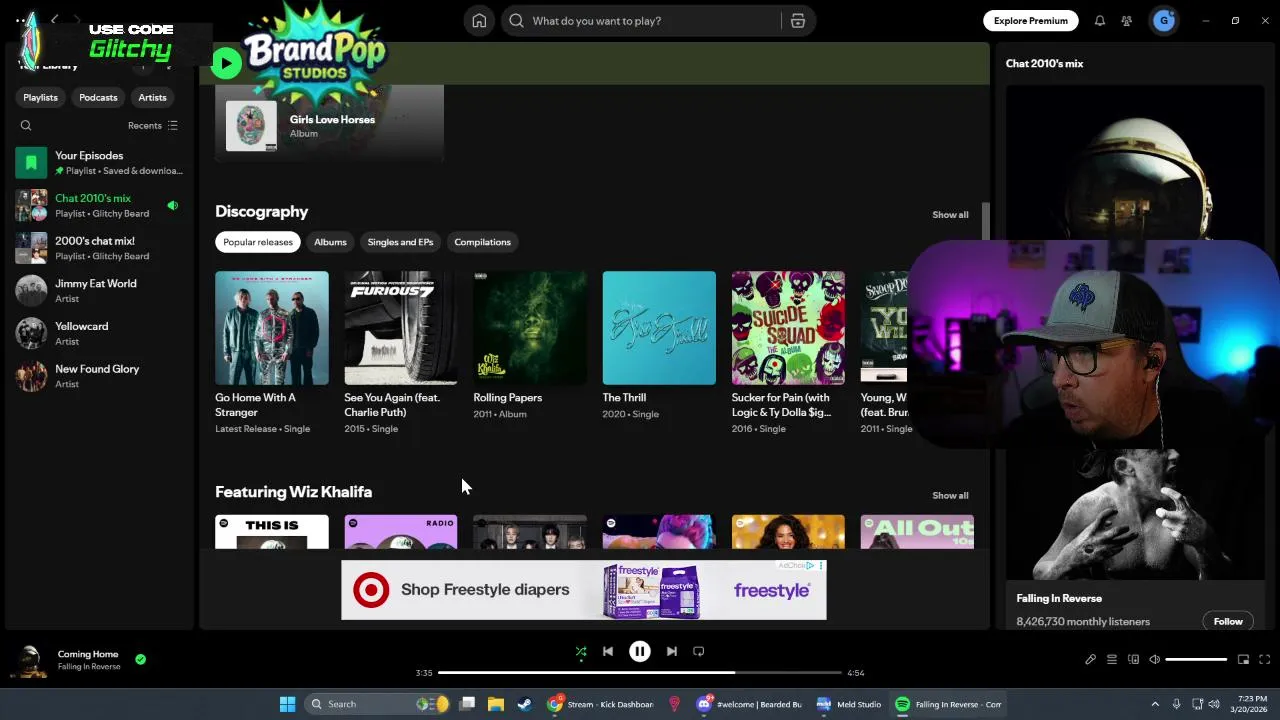Viewport: 1280px width, 720px height.
Task: Follow Falling In Reverse
Action: pyautogui.click(x=1228, y=622)
